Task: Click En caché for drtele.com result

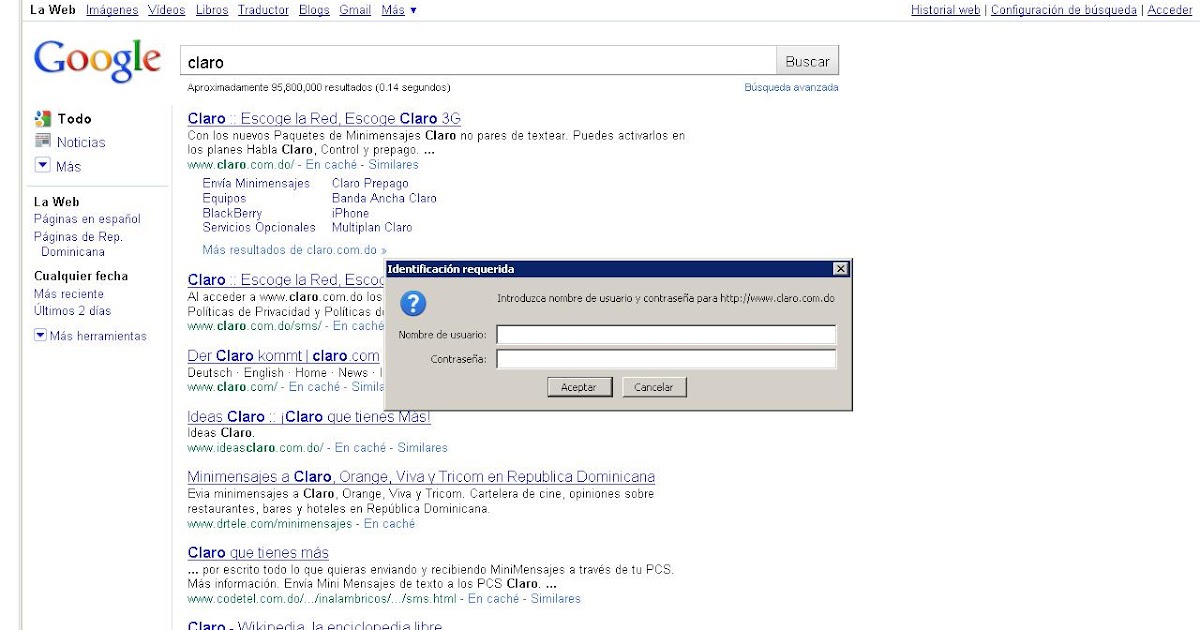Action: (389, 524)
